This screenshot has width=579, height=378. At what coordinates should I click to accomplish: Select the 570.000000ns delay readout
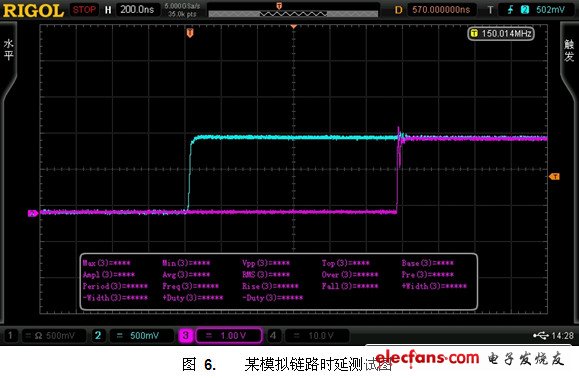coord(441,10)
